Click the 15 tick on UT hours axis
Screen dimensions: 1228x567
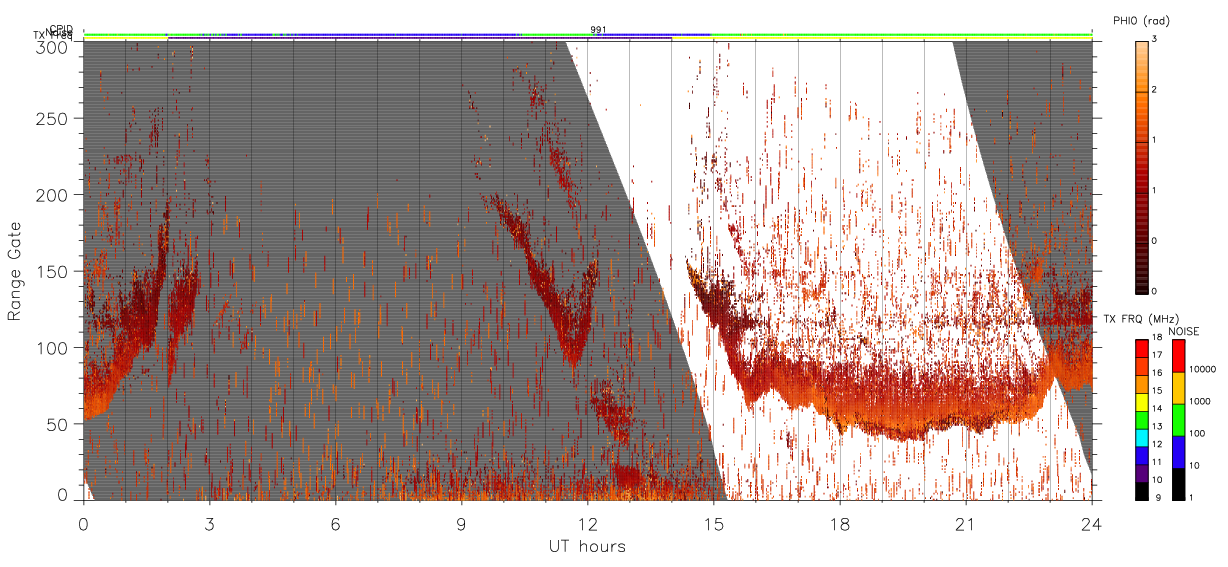(714, 522)
